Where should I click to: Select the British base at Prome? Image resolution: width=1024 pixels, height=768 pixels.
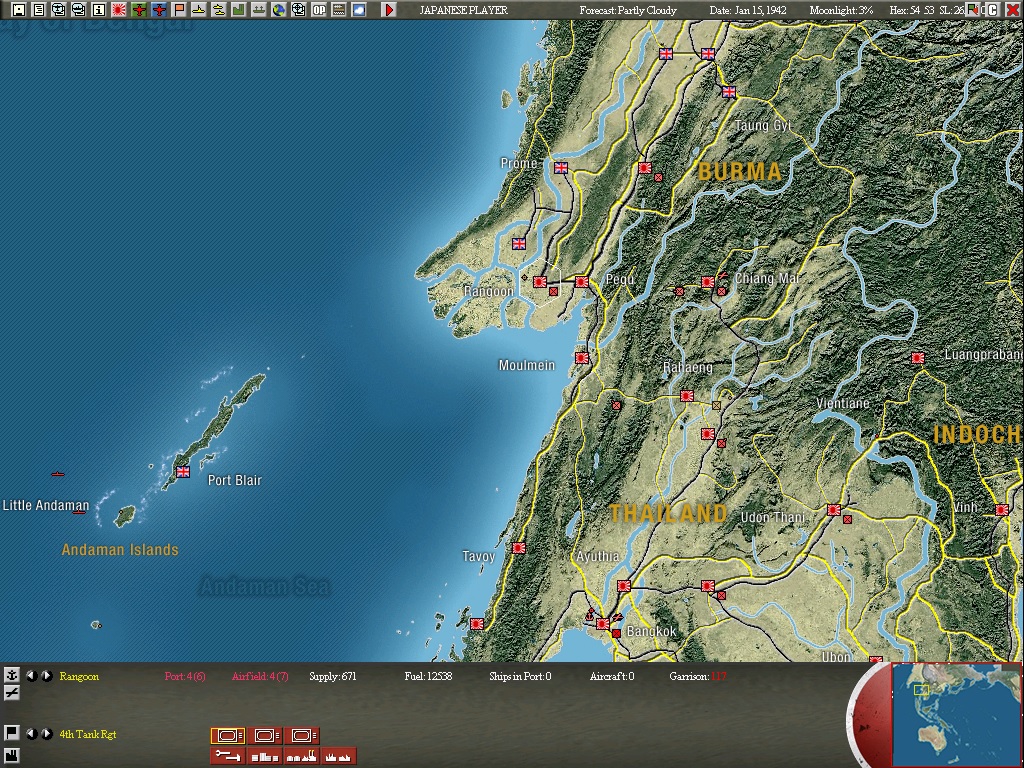pos(561,168)
